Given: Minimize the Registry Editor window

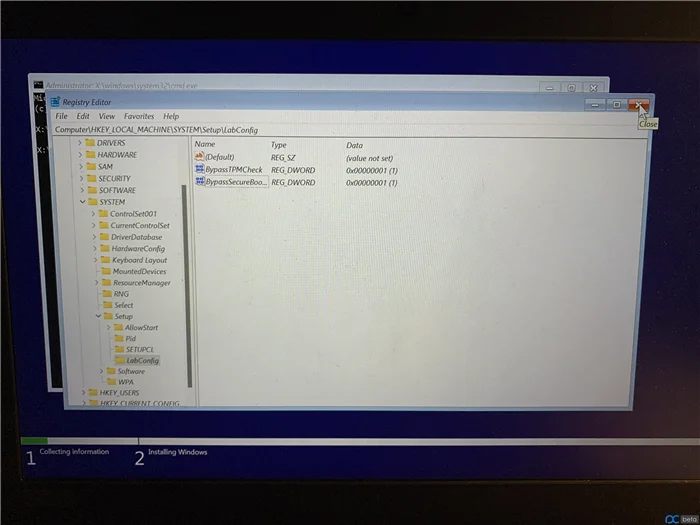Looking at the screenshot, I should tap(595, 104).
